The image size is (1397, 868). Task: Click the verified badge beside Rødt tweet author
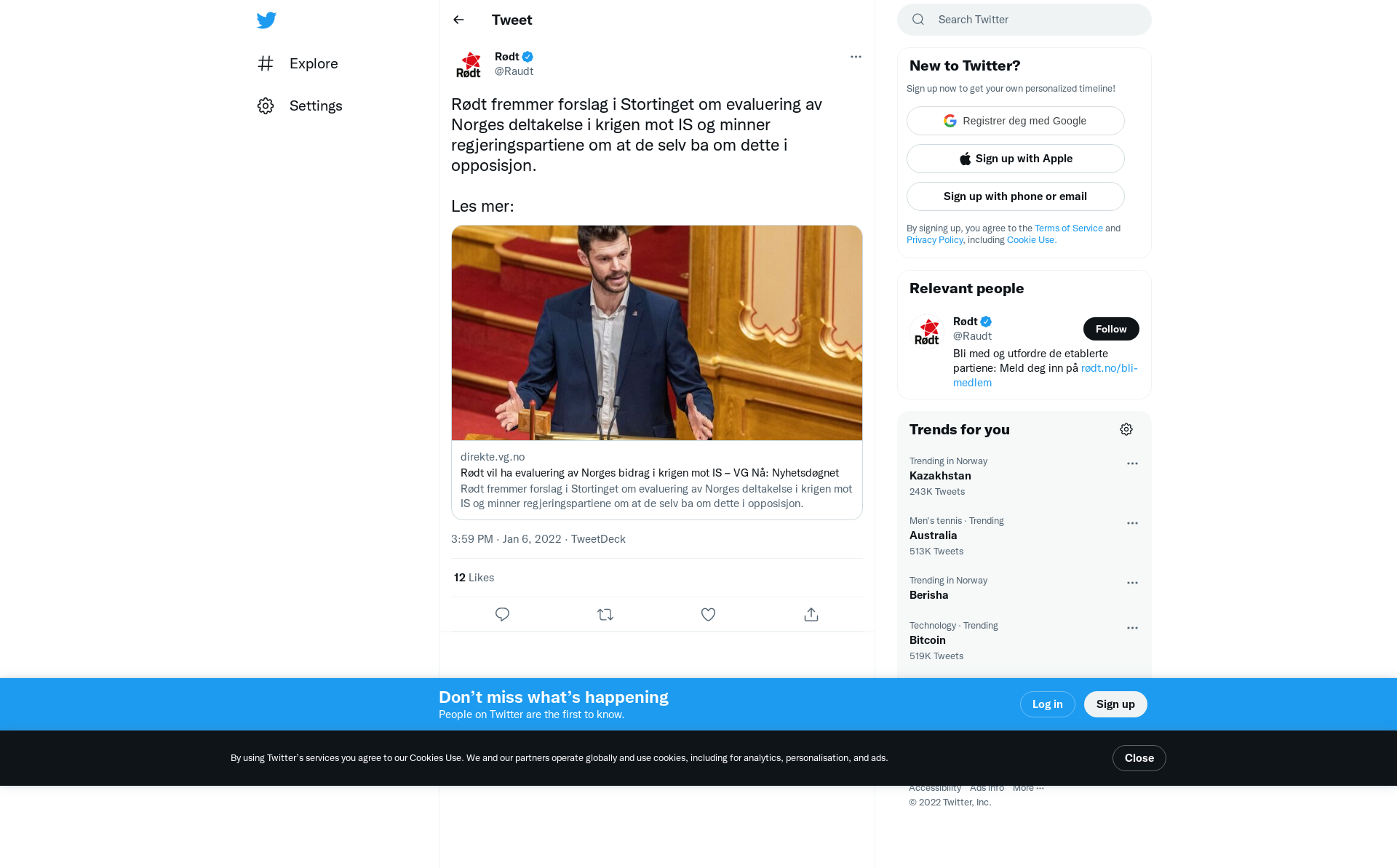tap(528, 57)
